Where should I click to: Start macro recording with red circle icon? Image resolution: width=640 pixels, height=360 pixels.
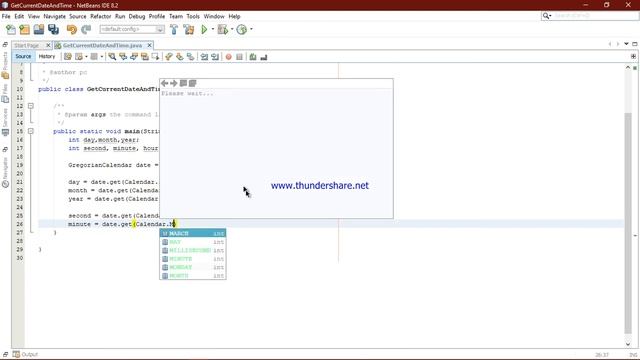point(229,57)
